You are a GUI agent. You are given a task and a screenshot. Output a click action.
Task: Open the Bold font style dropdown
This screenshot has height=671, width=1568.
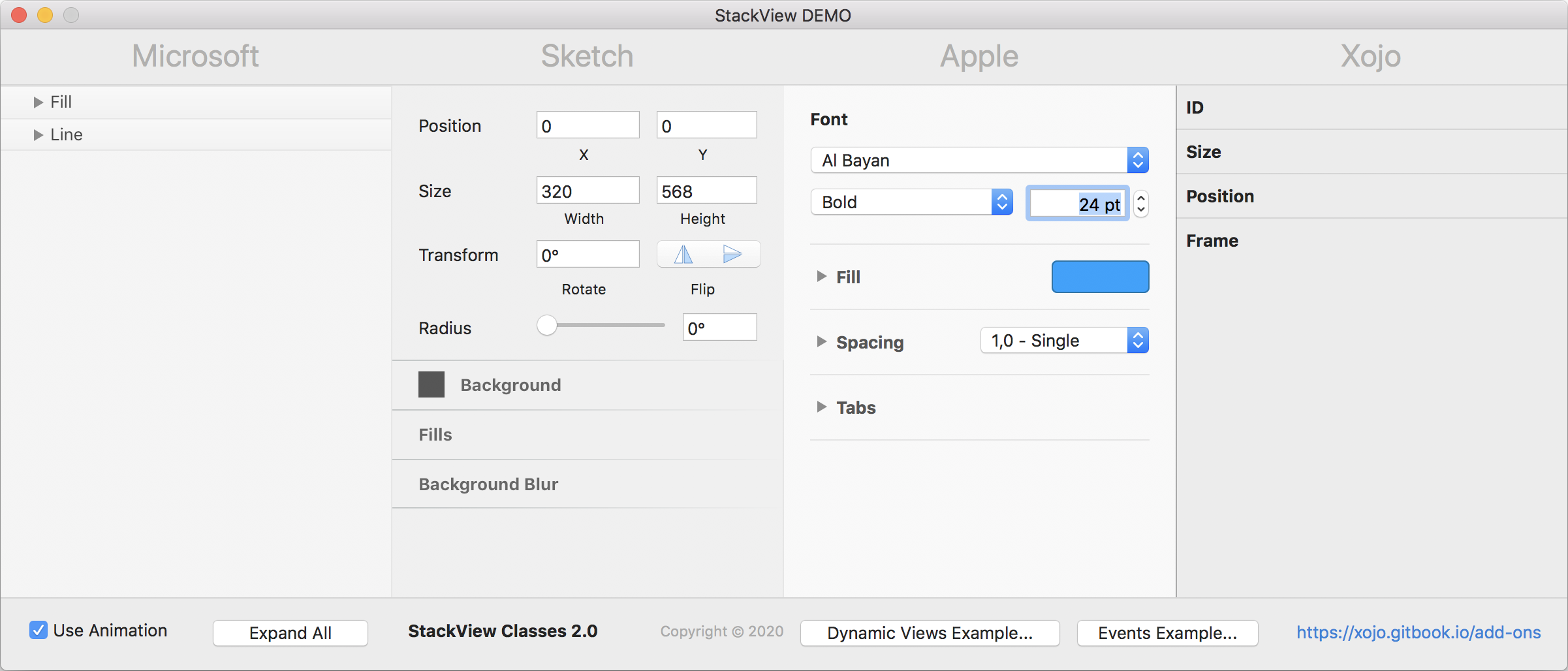point(911,202)
